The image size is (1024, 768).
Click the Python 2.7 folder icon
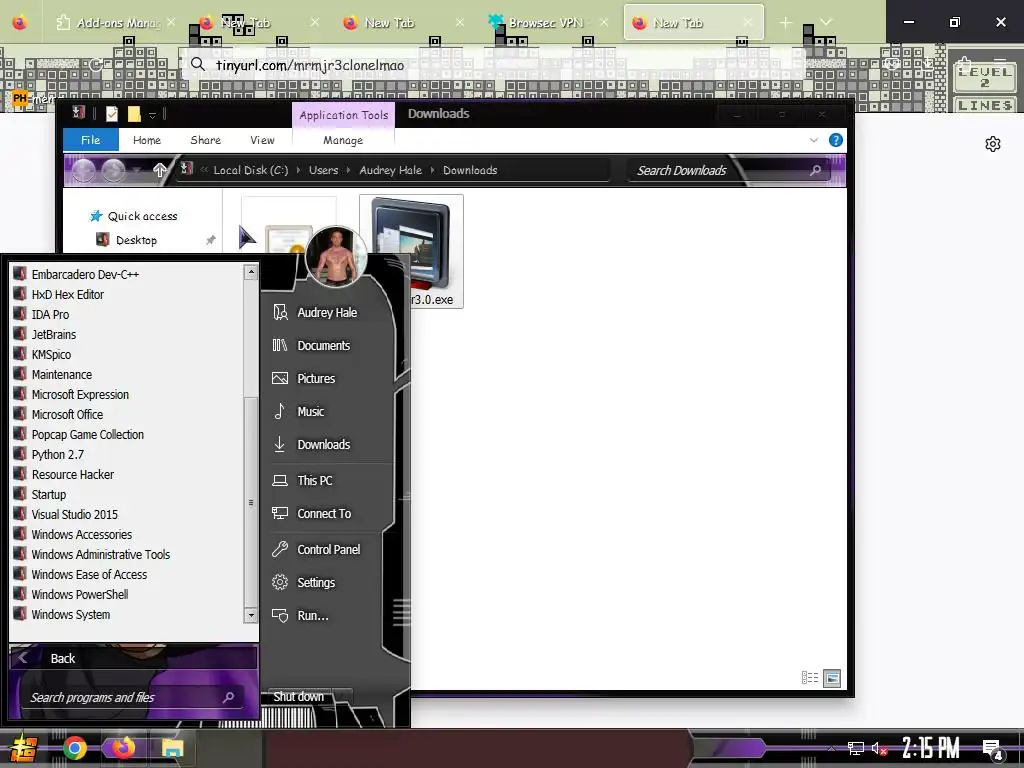(20, 455)
